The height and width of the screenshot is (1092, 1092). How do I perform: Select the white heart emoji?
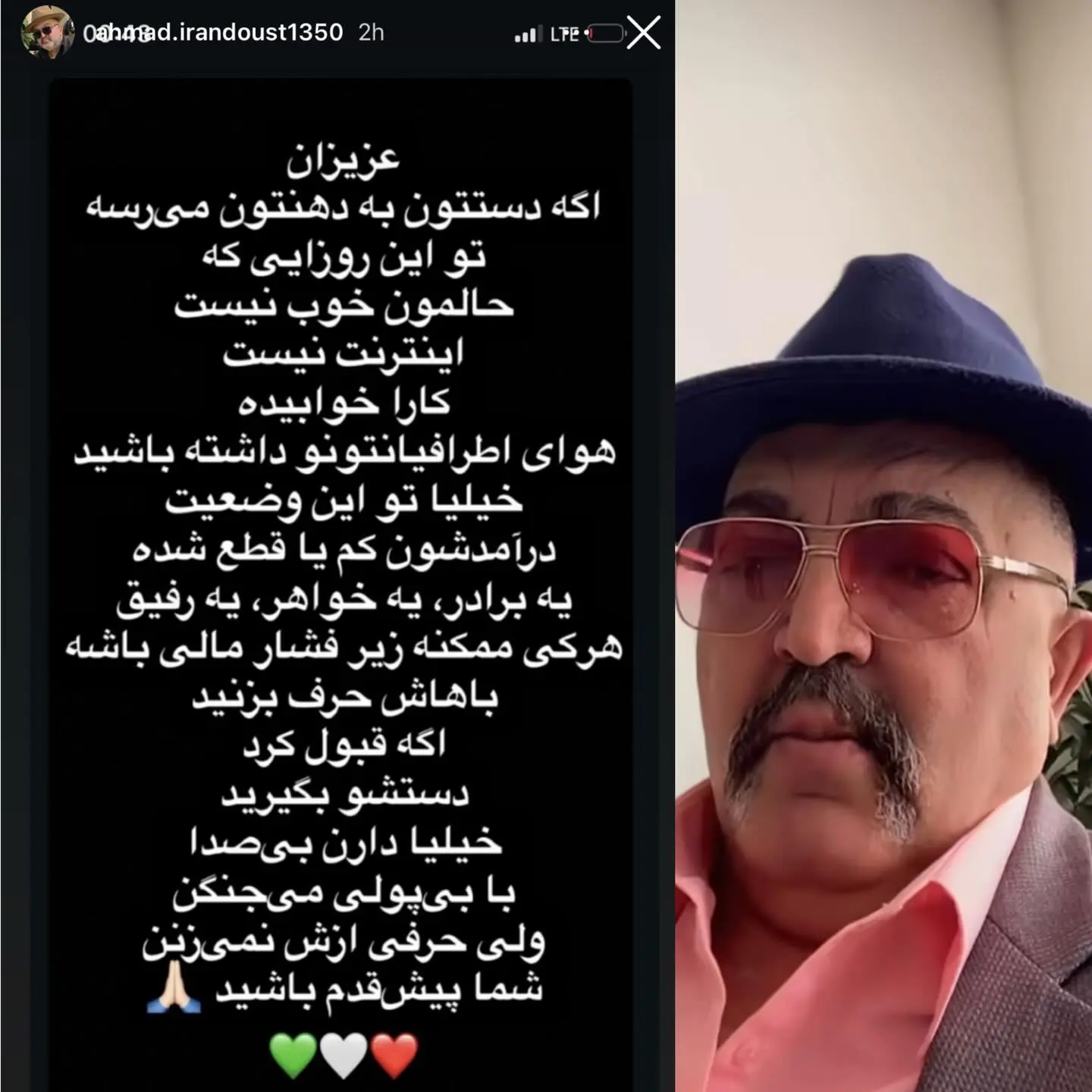point(344,1055)
